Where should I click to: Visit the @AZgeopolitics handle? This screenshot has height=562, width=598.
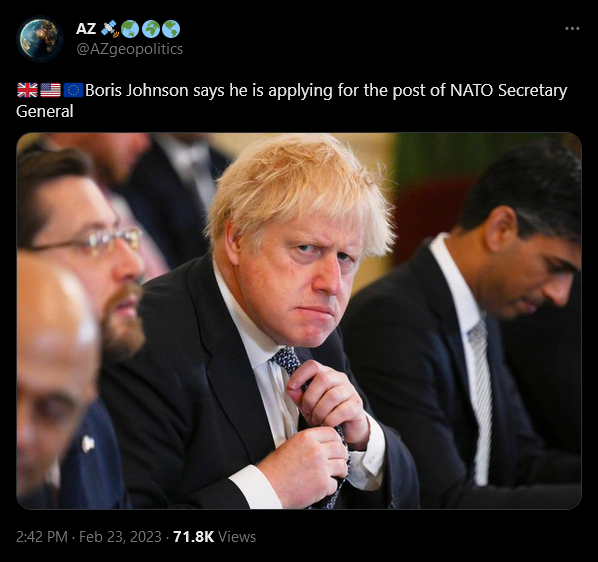click(130, 49)
